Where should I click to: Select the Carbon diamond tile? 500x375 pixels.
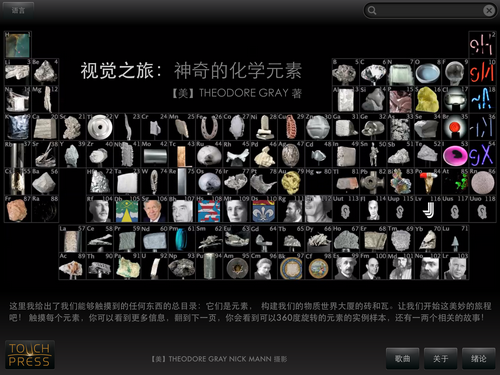tap(373, 72)
